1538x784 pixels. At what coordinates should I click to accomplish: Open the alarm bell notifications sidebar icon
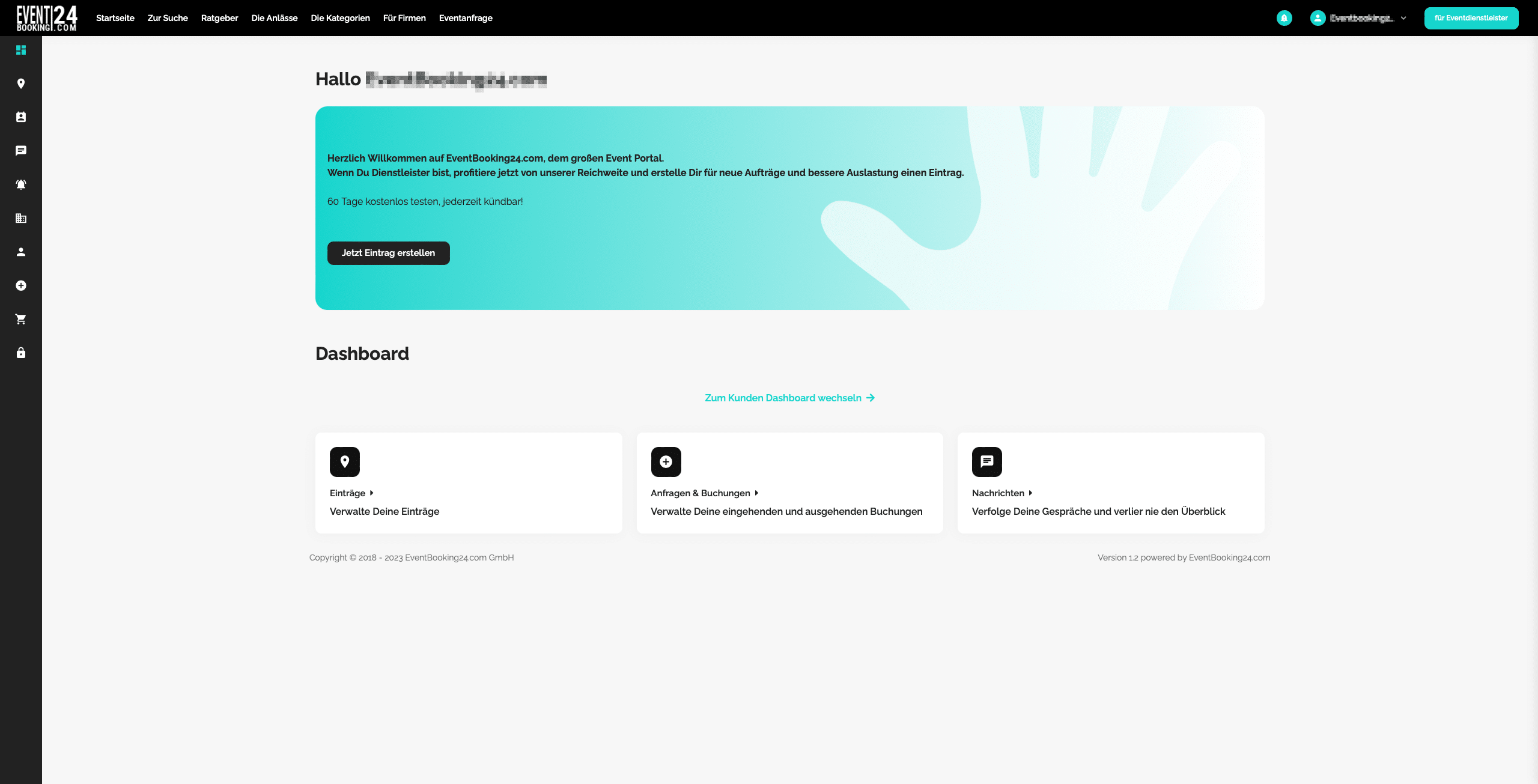click(21, 184)
